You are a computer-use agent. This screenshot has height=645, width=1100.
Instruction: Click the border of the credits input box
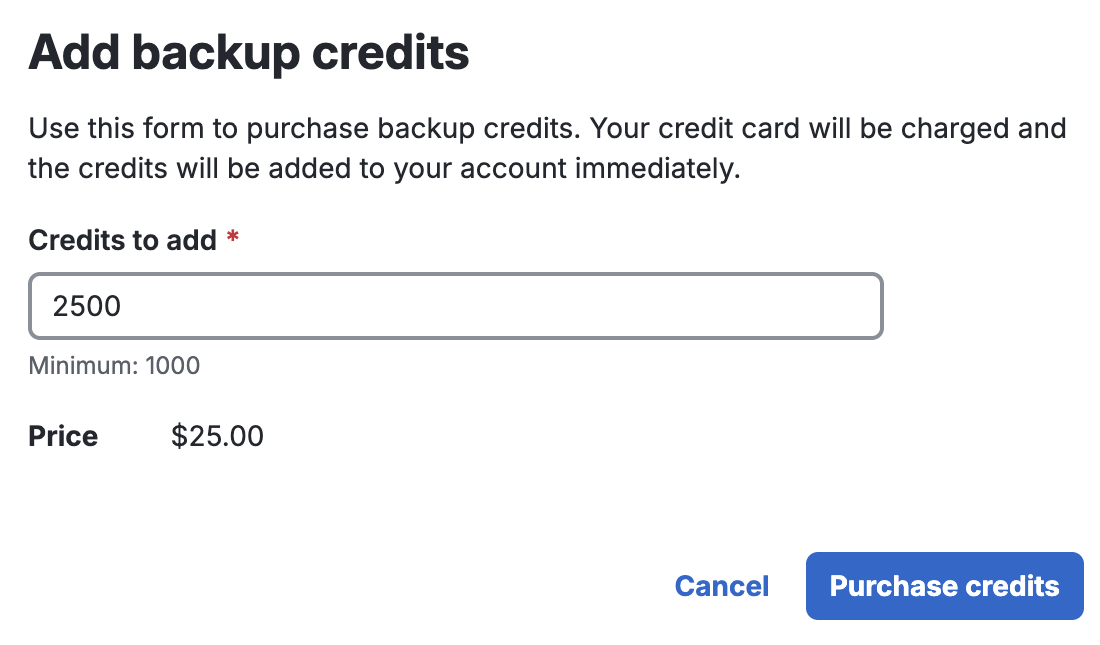coord(455,274)
